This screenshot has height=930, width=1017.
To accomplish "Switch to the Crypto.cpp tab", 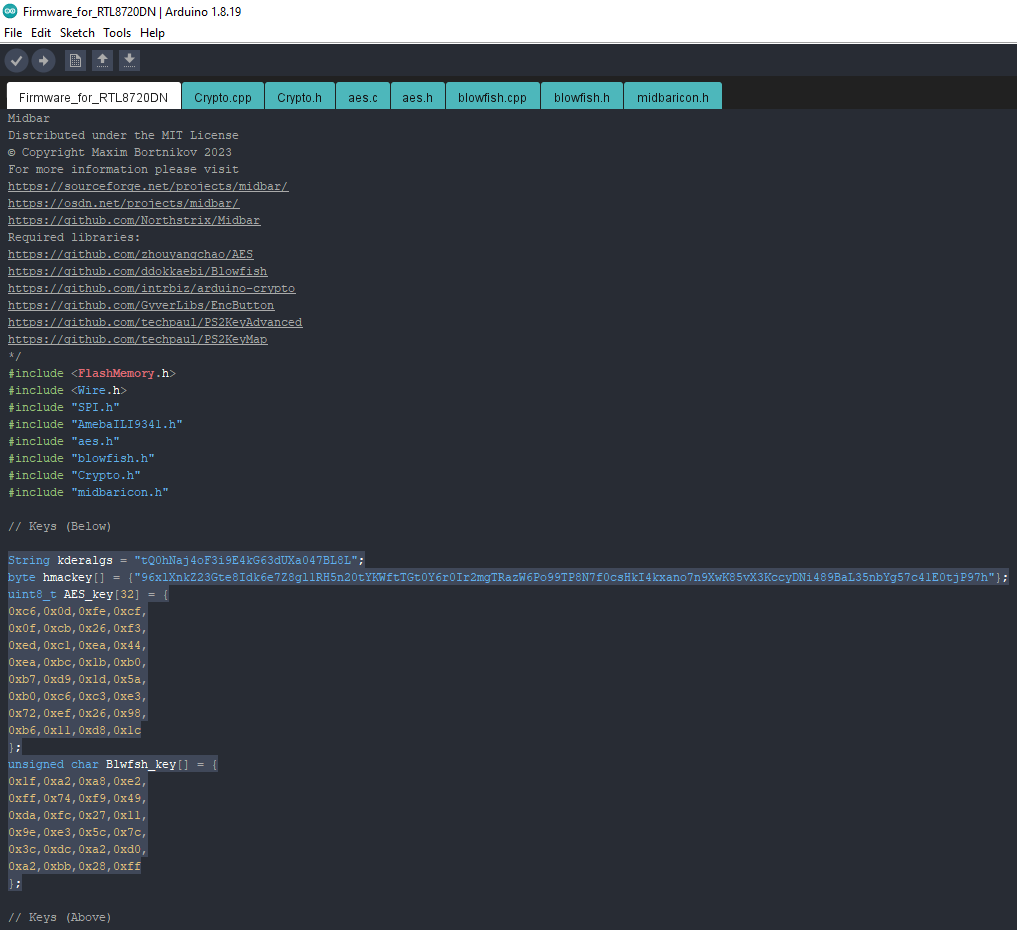I will coord(222,96).
